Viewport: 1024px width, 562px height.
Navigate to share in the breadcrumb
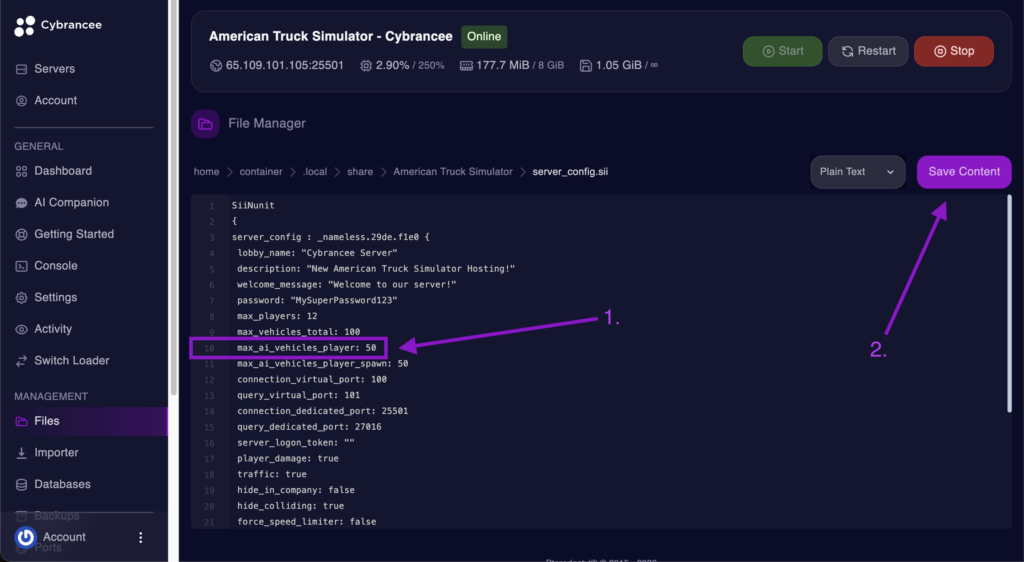360,172
